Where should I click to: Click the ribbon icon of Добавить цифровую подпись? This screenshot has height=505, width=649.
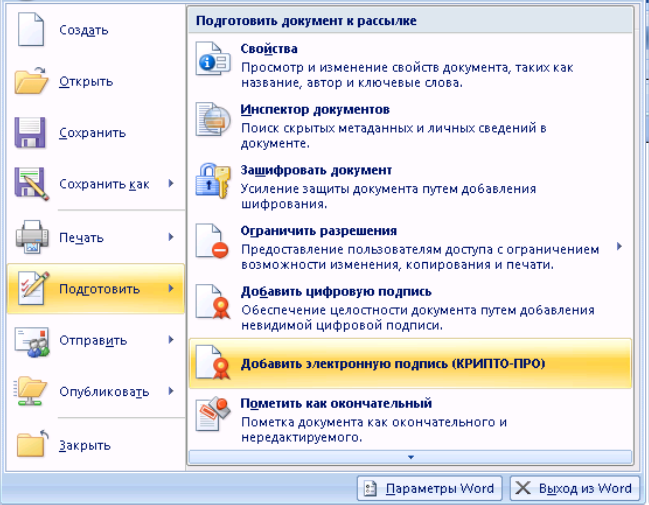[x=213, y=302]
